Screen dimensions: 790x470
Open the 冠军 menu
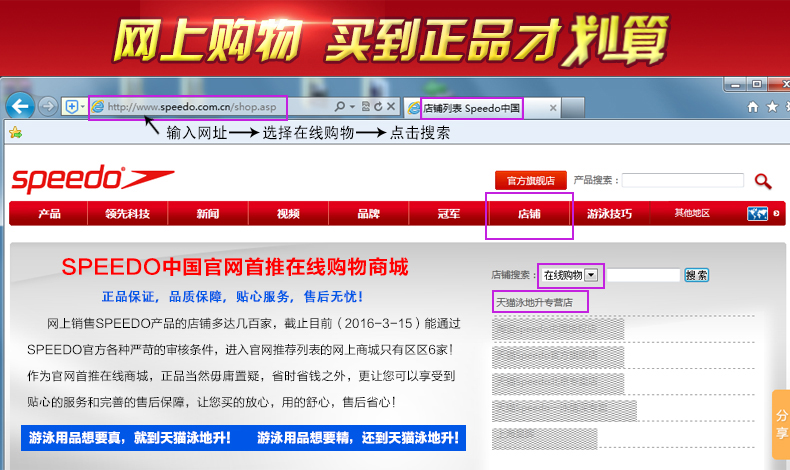448,214
